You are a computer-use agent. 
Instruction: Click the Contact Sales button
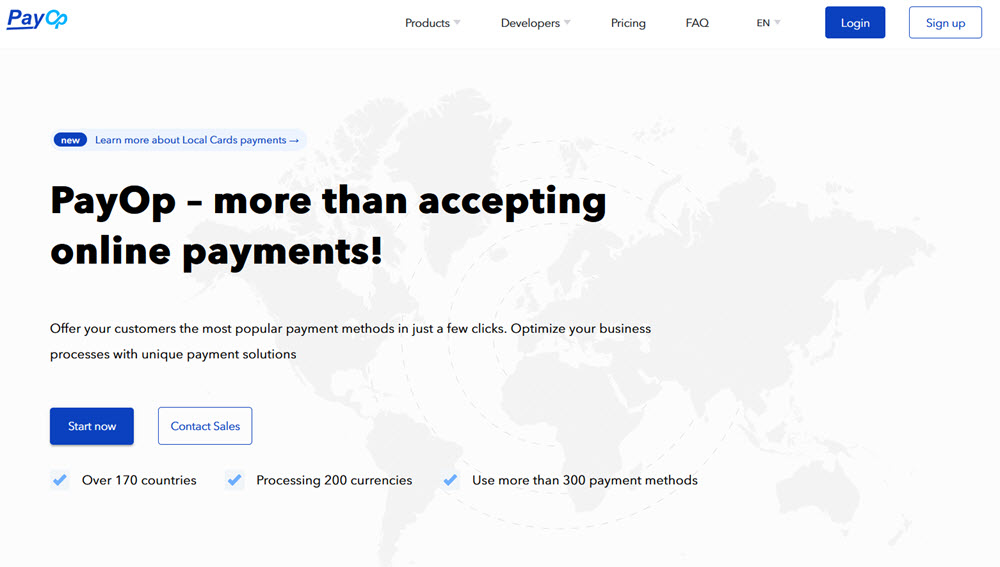click(205, 426)
